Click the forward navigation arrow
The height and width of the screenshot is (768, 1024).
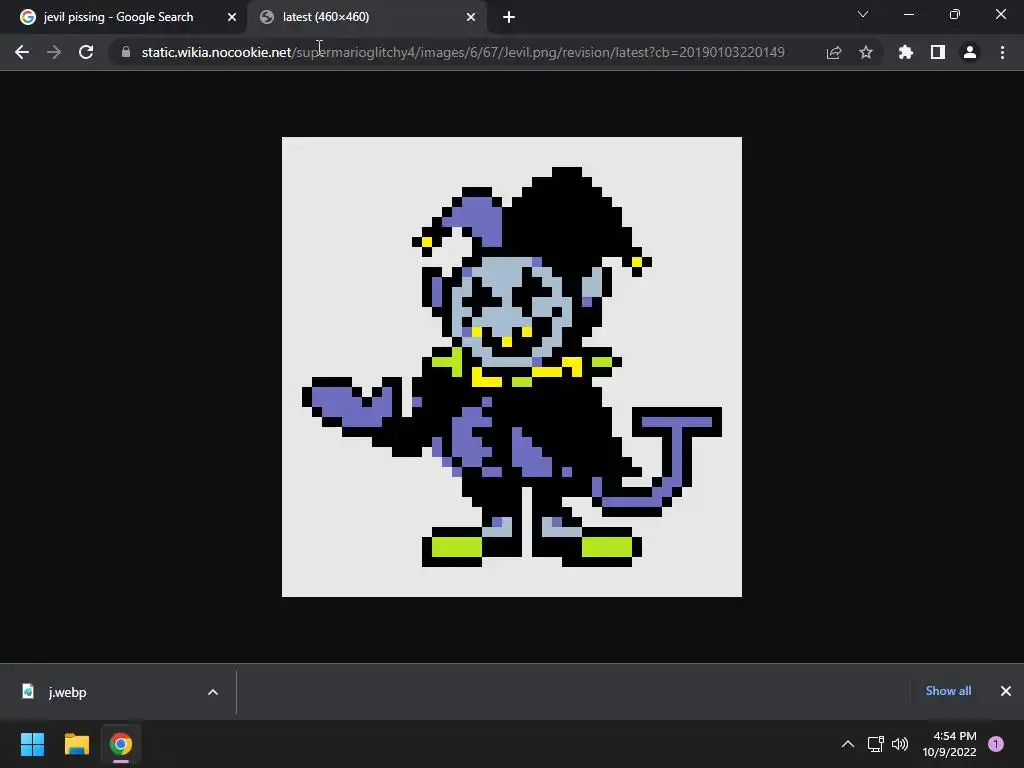pos(54,52)
